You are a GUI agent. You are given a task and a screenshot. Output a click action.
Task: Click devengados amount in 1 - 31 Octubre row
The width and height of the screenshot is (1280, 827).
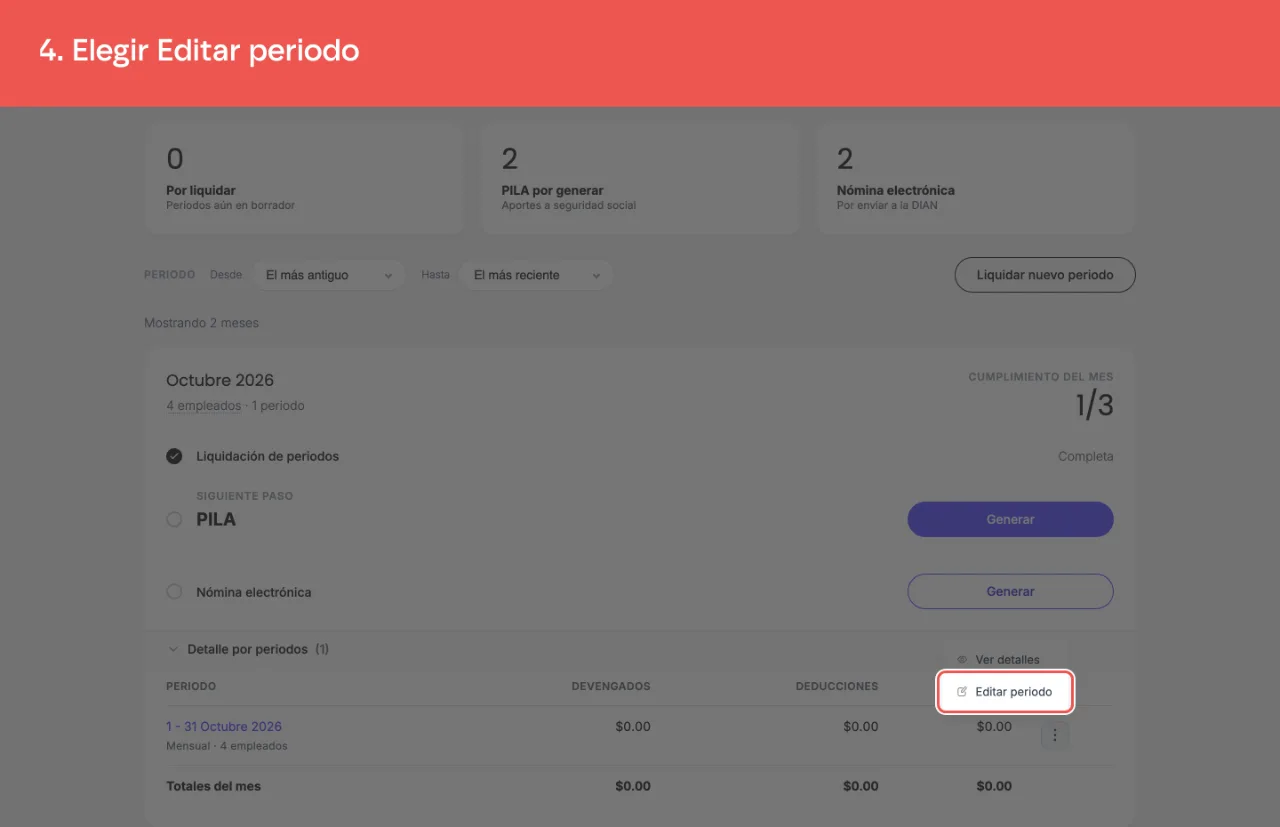point(633,727)
